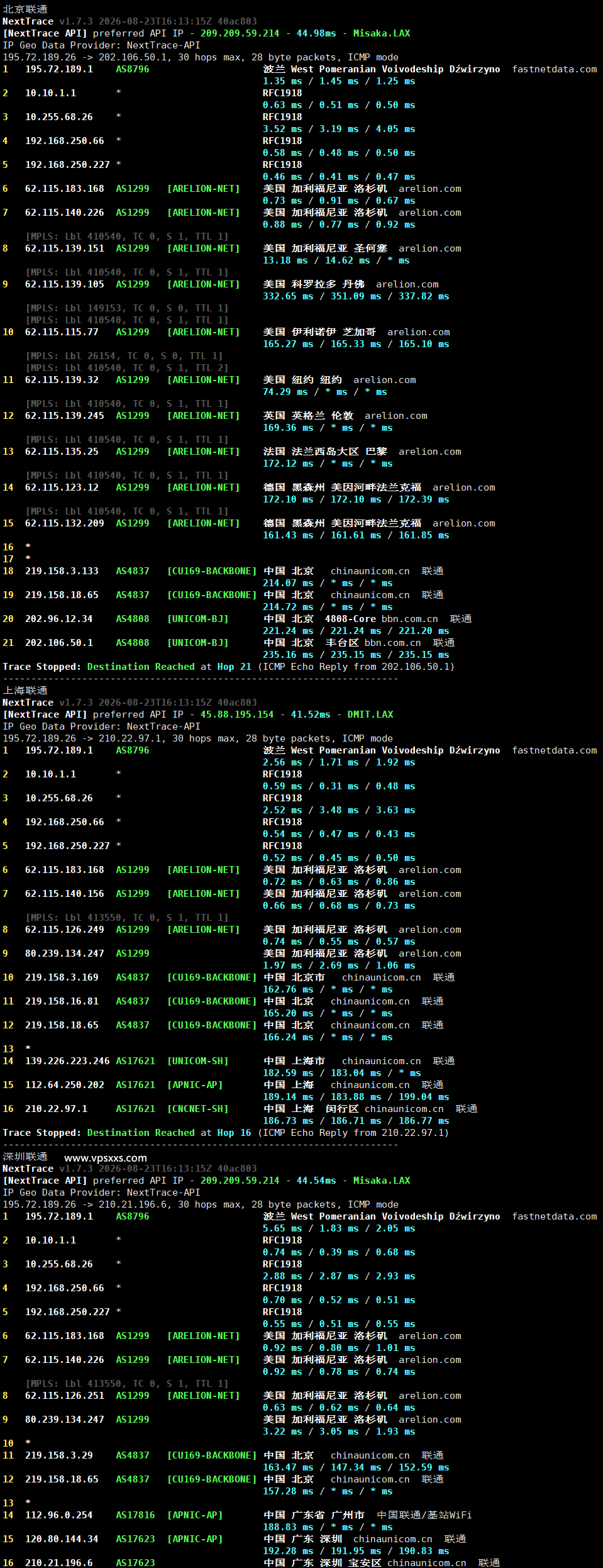Image resolution: width=603 pixels, height=1568 pixels.
Task: Click the API IP 45.88.195.154
Action: tap(237, 714)
